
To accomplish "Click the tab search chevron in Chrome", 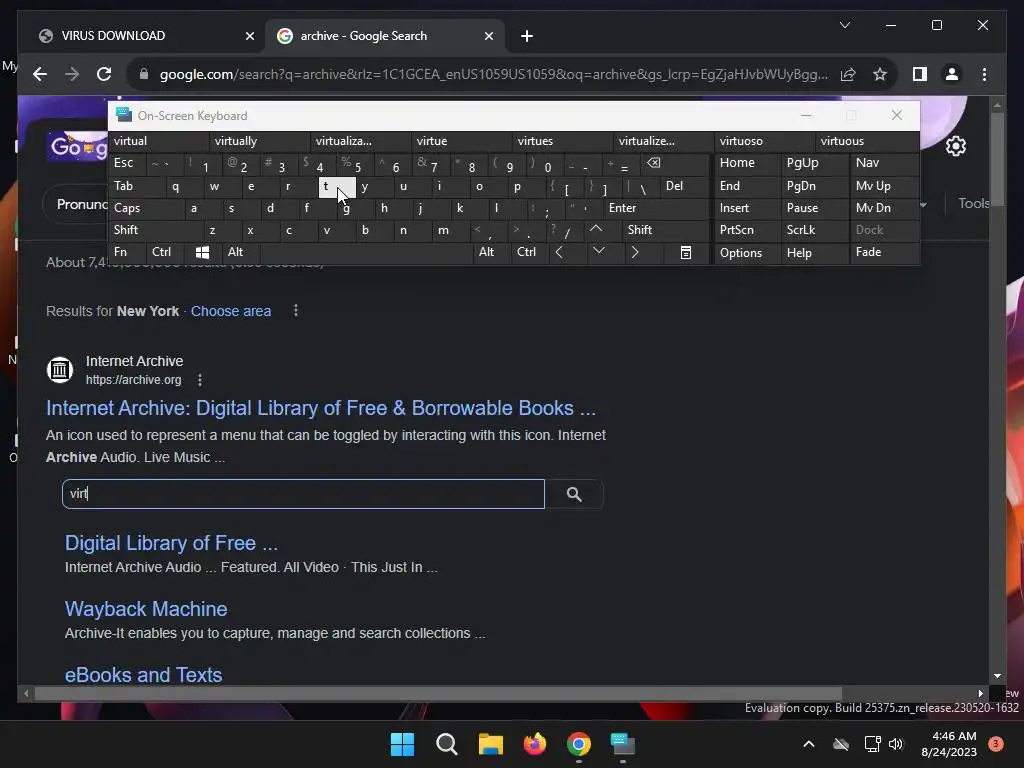I will click(844, 25).
